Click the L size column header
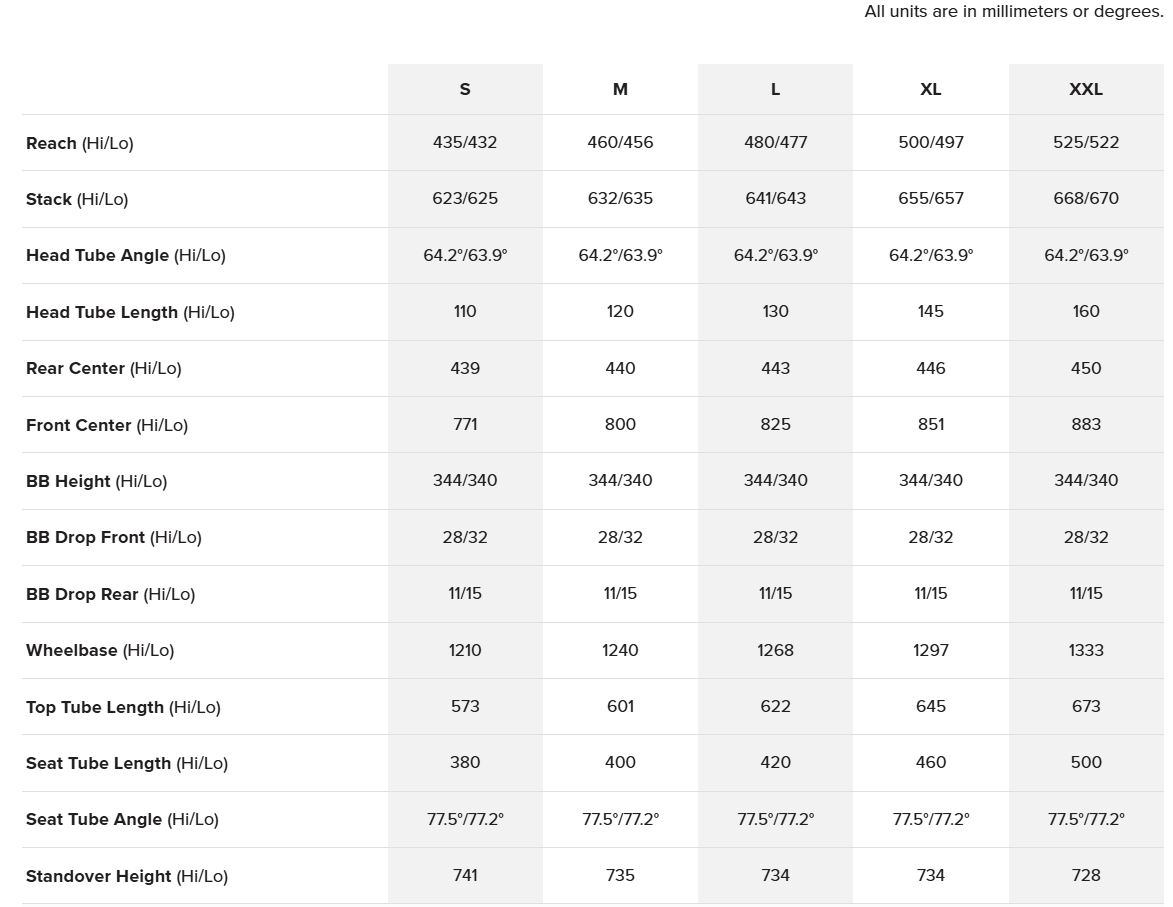 point(775,89)
